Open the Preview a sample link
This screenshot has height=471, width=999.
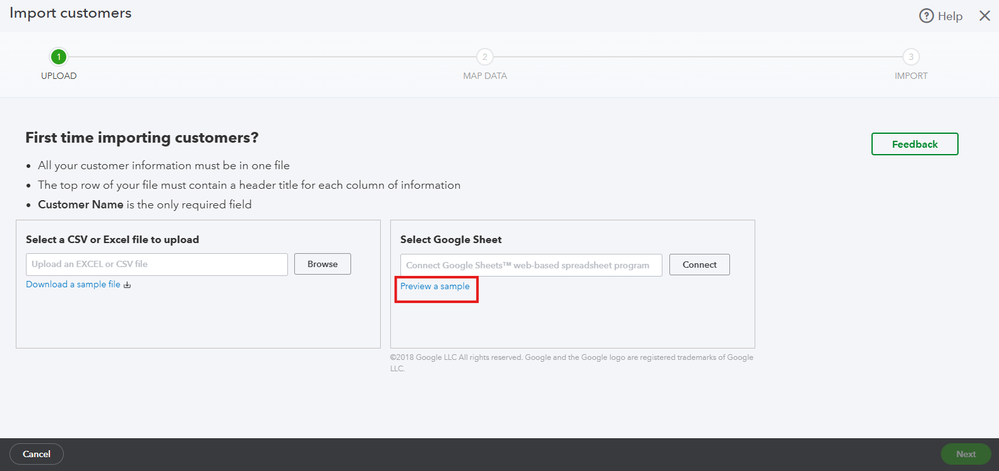(x=434, y=287)
